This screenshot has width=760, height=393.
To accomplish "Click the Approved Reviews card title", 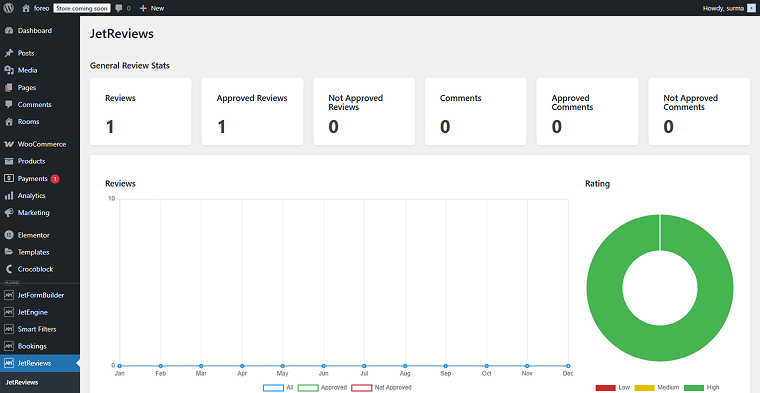I will (252, 98).
